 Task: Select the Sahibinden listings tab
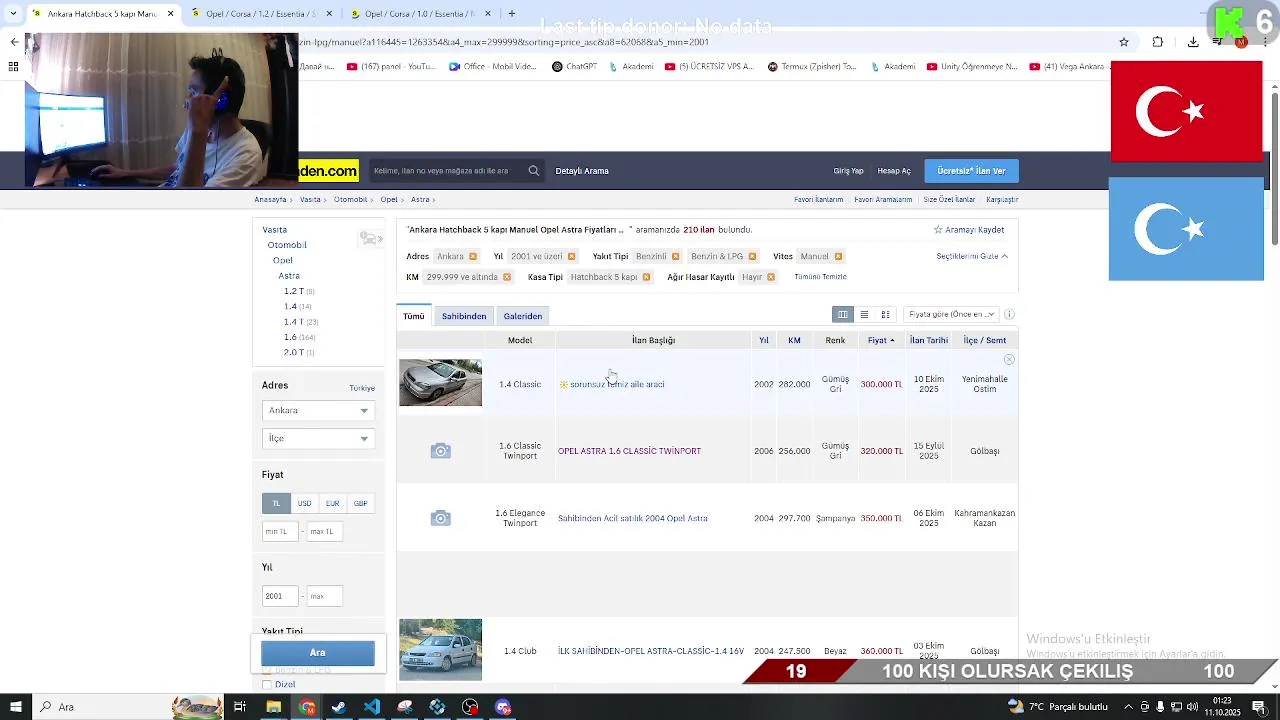[x=464, y=316]
